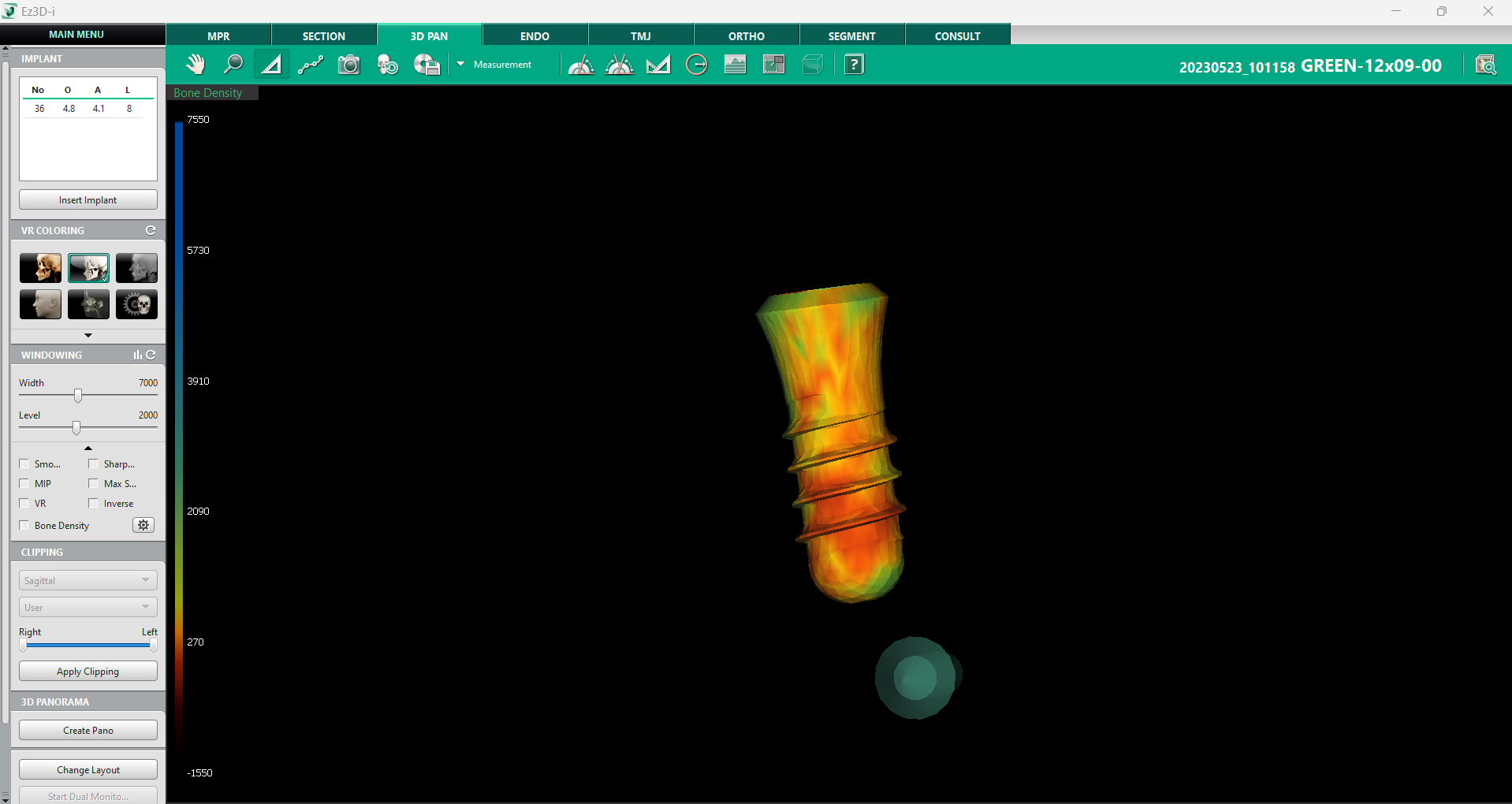Image resolution: width=1512 pixels, height=804 pixels.
Task: Select the magnifier zoom tool
Action: pos(233,65)
